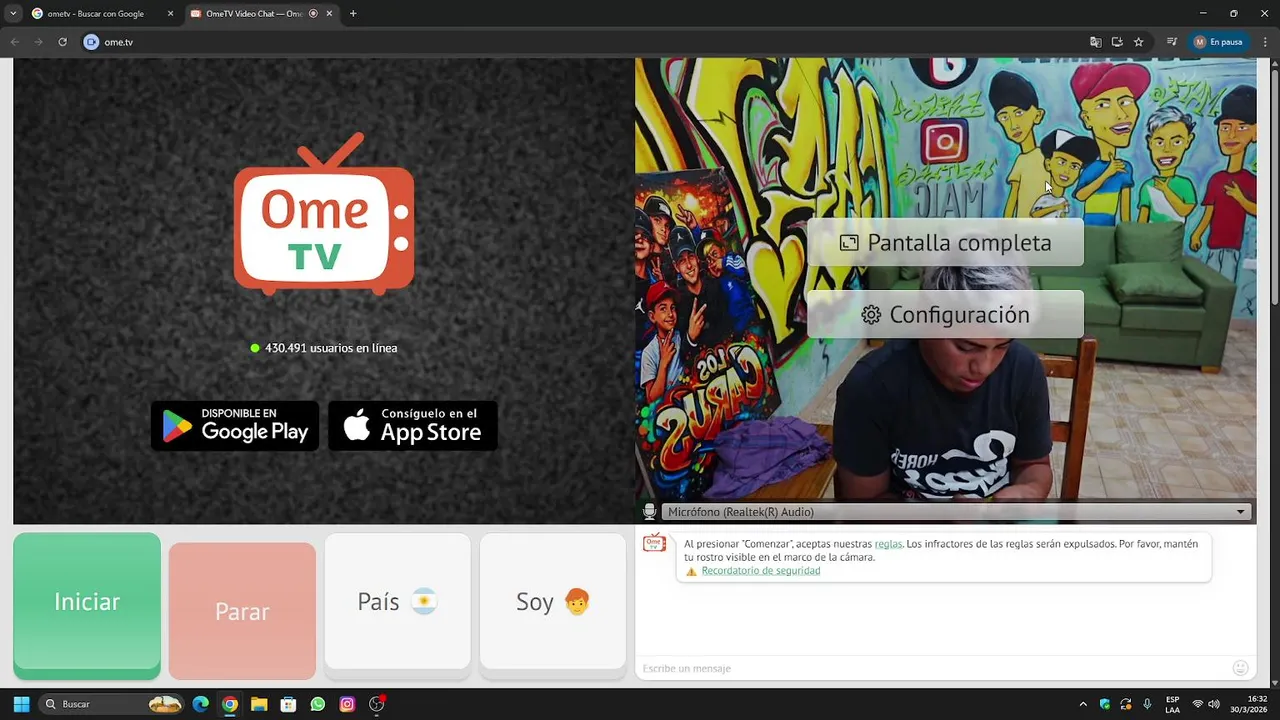Click the translate page icon

click(1096, 42)
